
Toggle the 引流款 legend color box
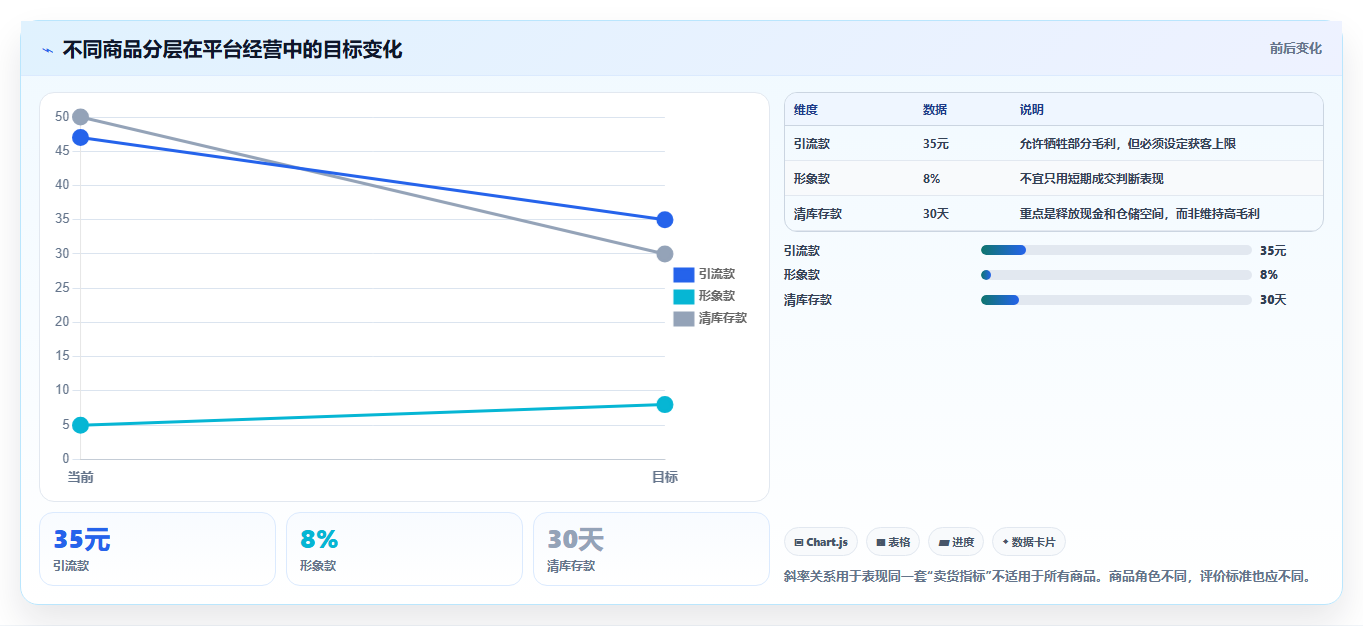pyautogui.click(x=683, y=274)
